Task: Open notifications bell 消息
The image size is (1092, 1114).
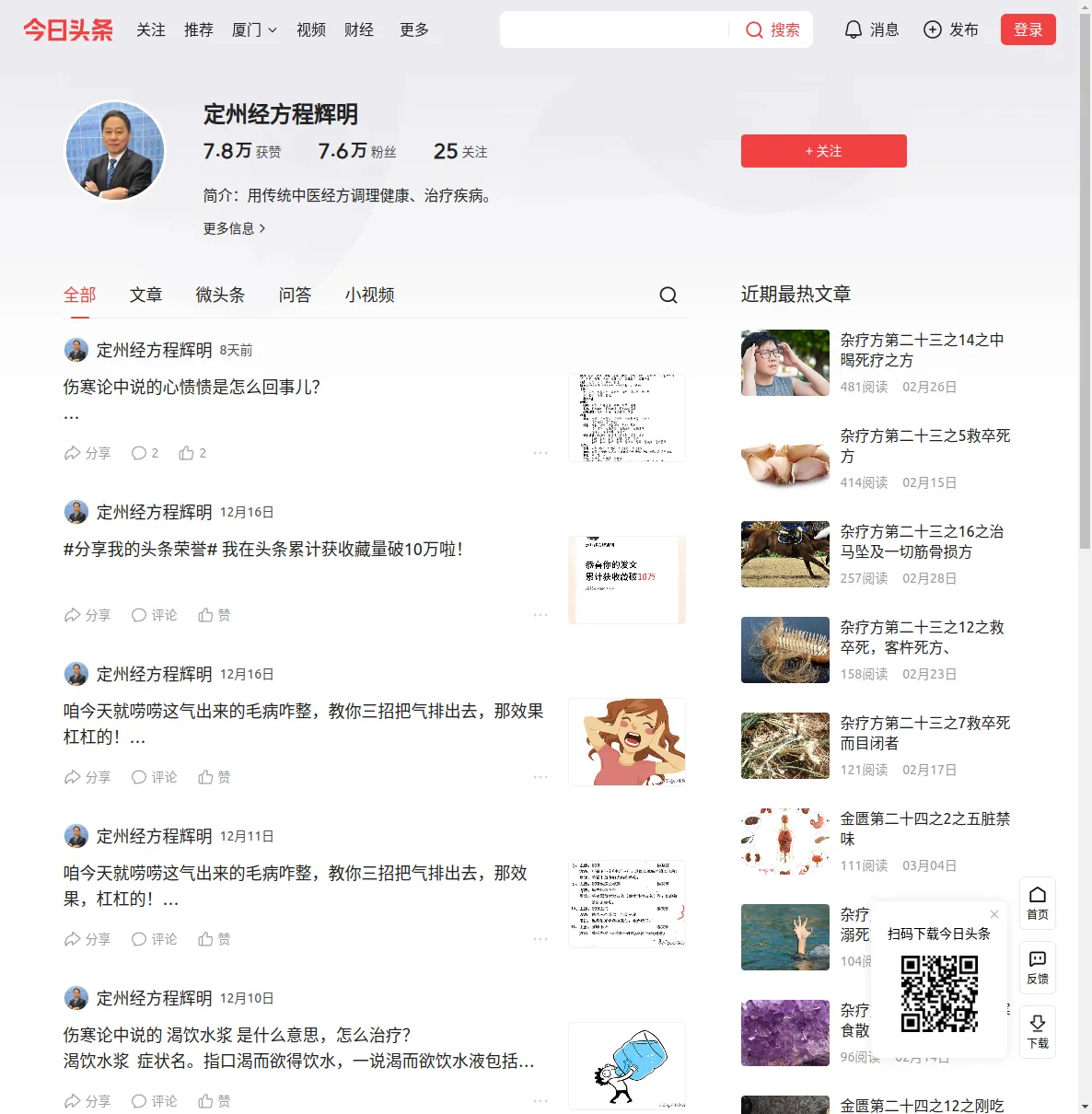Action: 854,29
